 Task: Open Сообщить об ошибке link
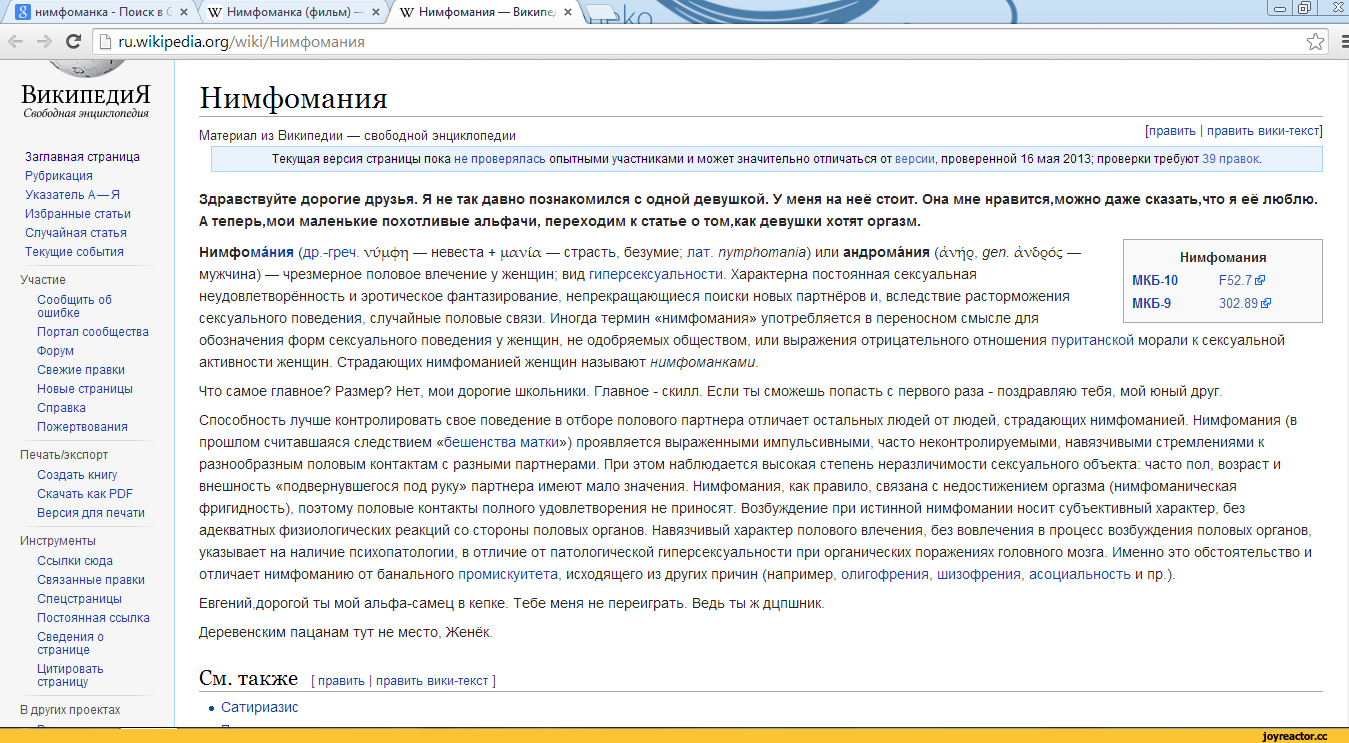74,306
